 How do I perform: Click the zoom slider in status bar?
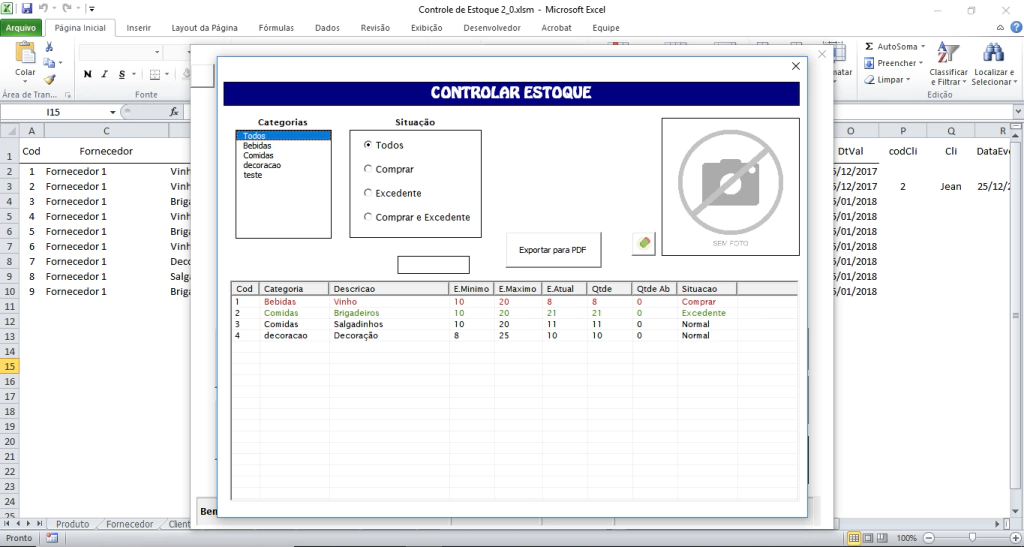pos(970,538)
